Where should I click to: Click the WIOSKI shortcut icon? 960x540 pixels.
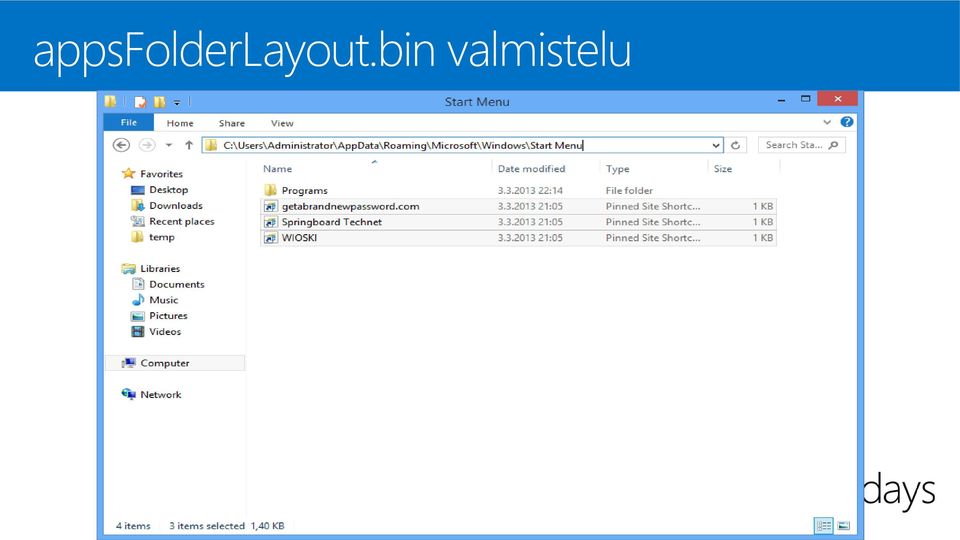pos(271,238)
